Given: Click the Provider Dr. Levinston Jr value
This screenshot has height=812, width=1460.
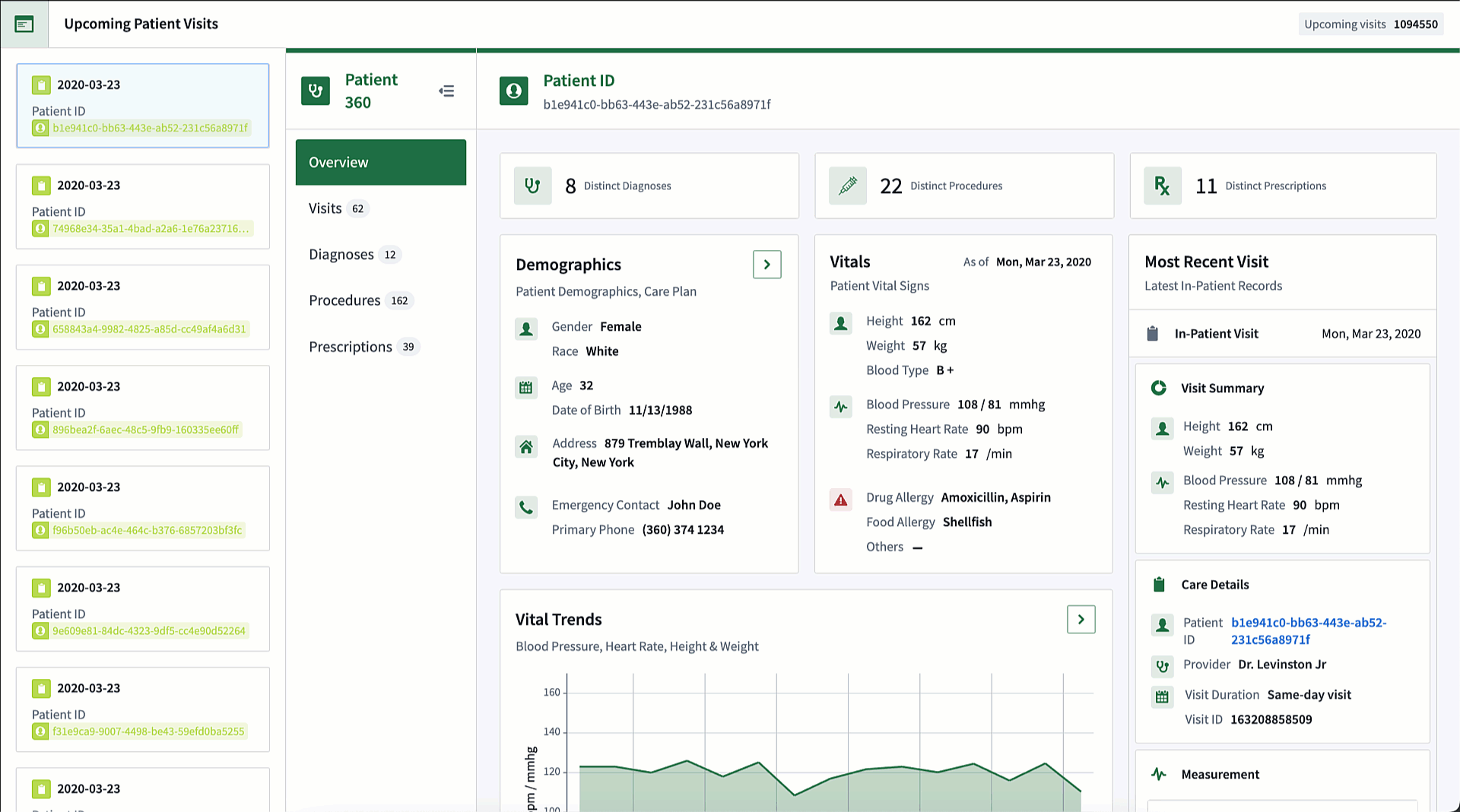Looking at the screenshot, I should pos(1281,665).
